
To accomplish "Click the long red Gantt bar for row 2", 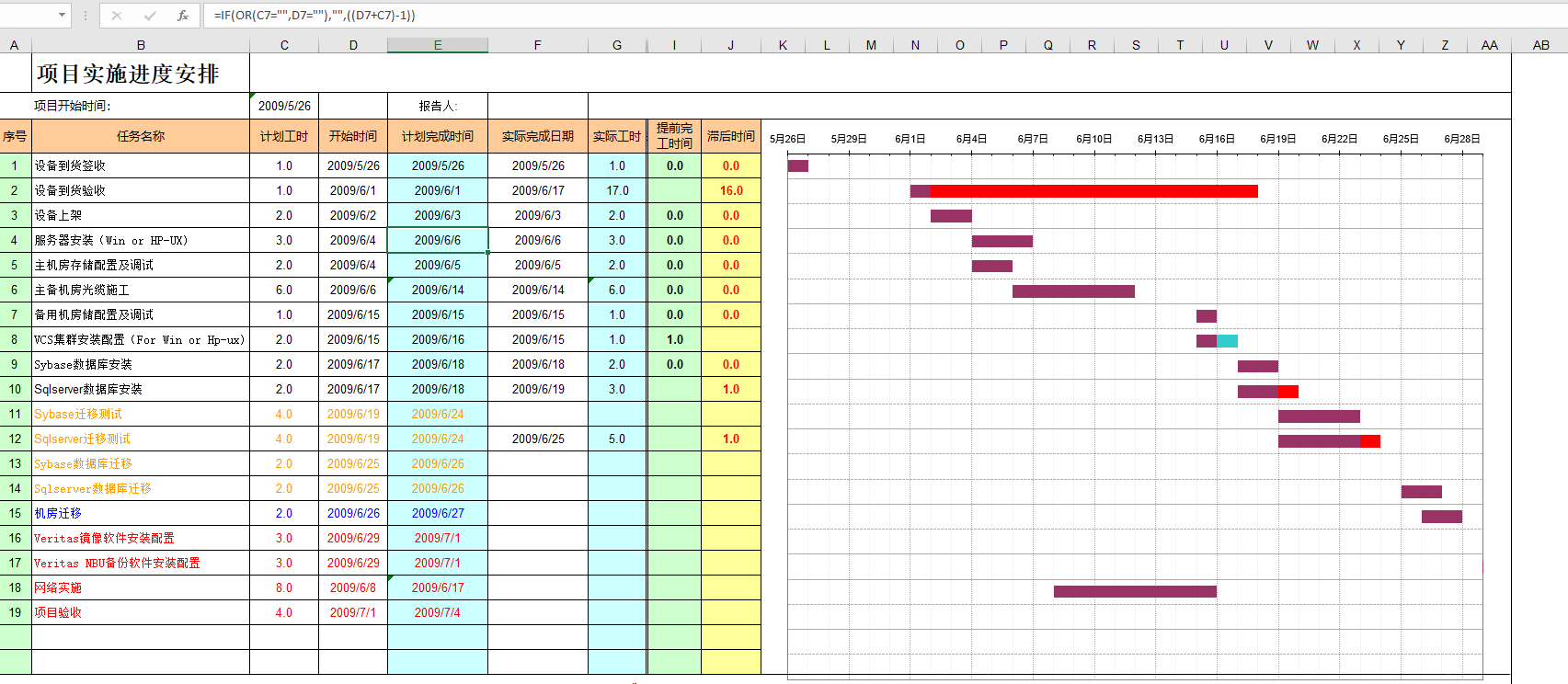I will pos(1093,191).
